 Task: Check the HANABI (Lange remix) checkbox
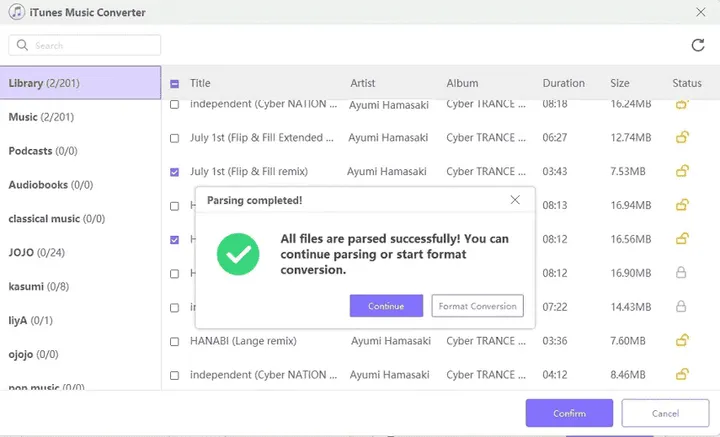click(x=175, y=341)
